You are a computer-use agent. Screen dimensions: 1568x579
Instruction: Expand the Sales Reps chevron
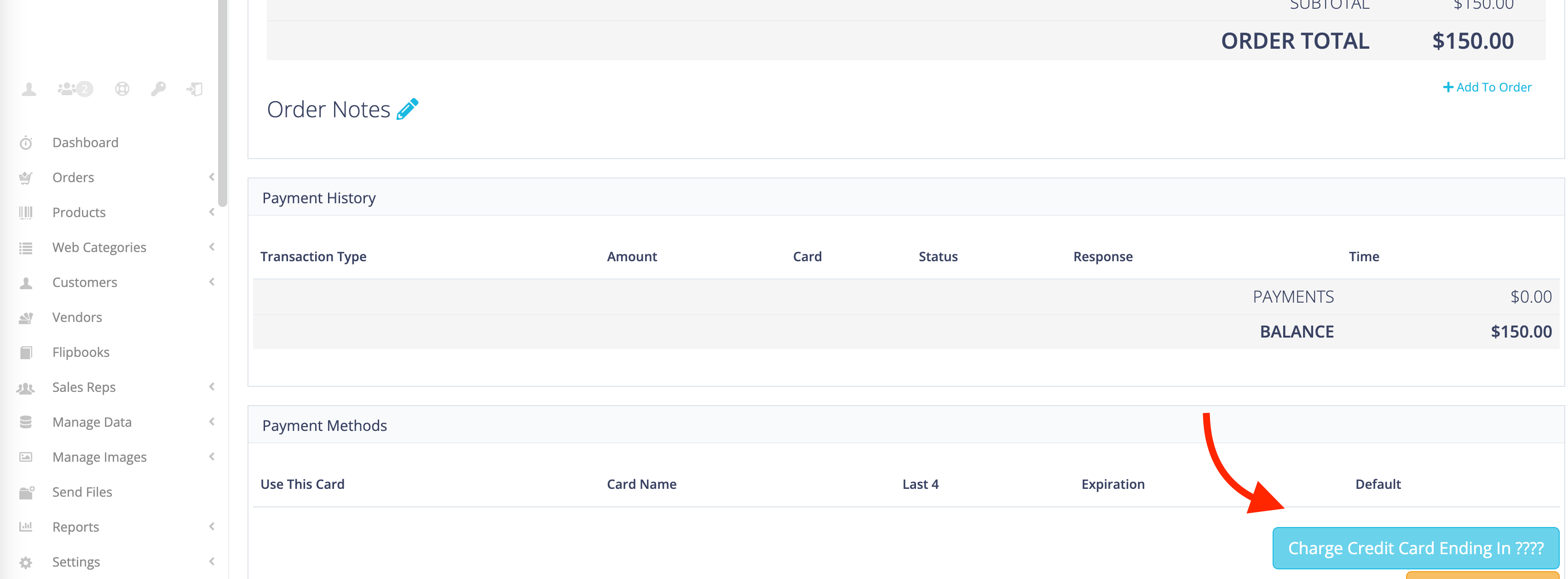(212, 387)
